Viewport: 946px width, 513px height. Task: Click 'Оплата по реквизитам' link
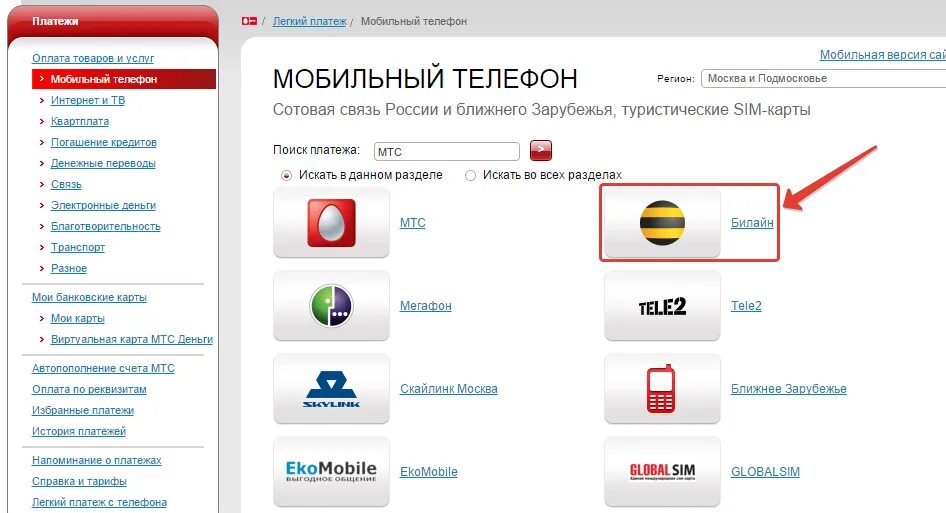click(x=89, y=390)
